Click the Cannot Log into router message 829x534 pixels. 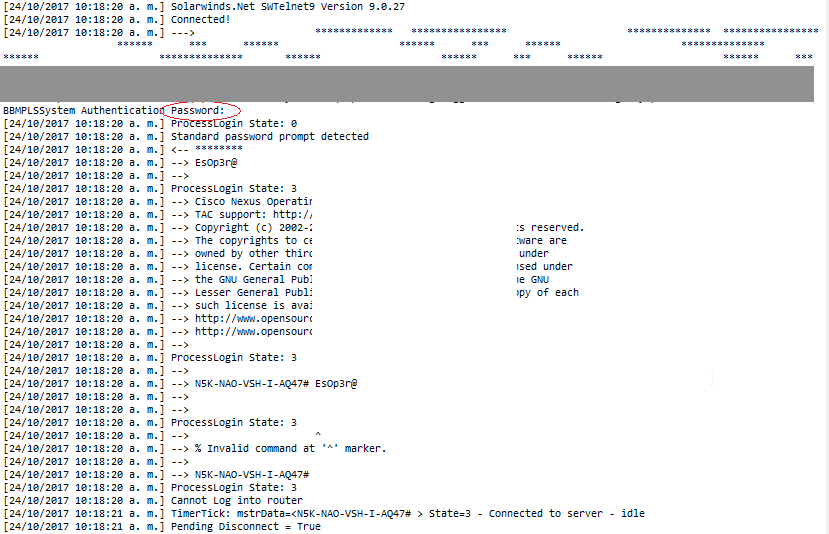click(236, 500)
